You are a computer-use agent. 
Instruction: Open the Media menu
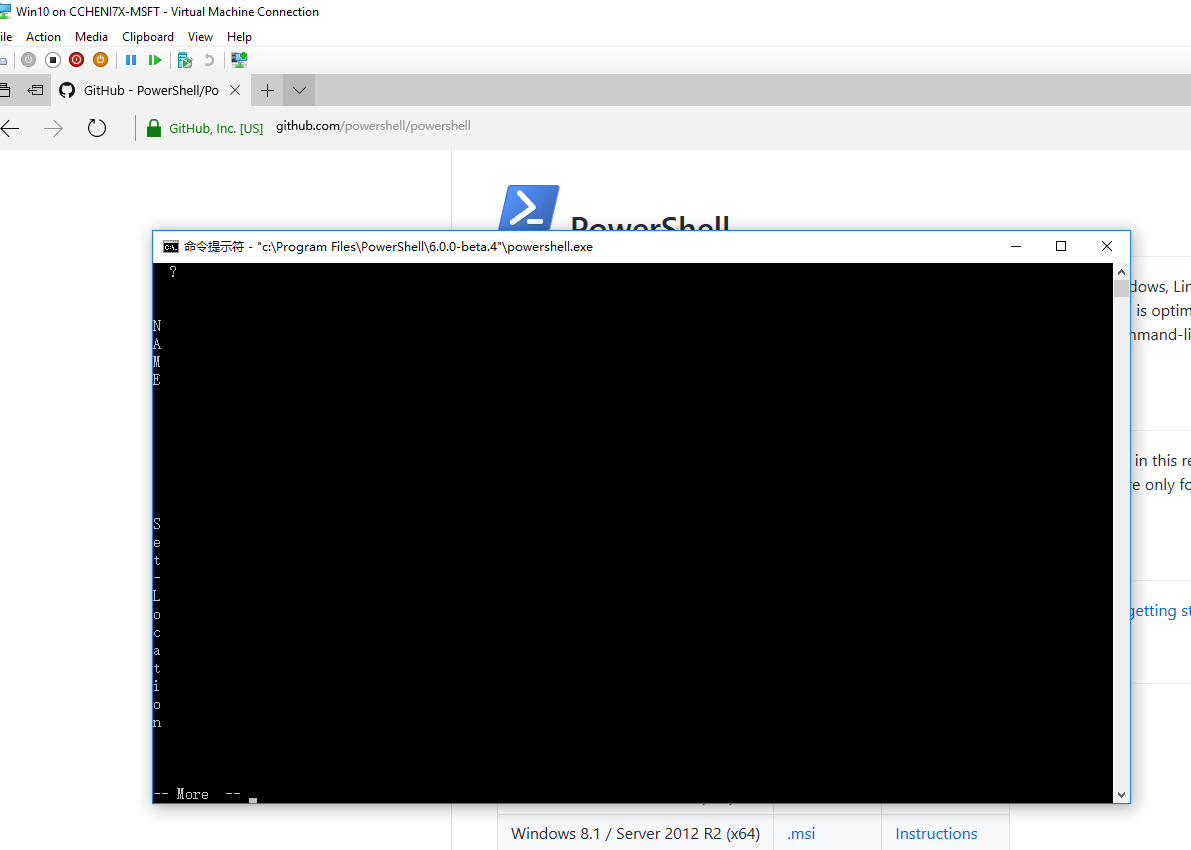(91, 36)
